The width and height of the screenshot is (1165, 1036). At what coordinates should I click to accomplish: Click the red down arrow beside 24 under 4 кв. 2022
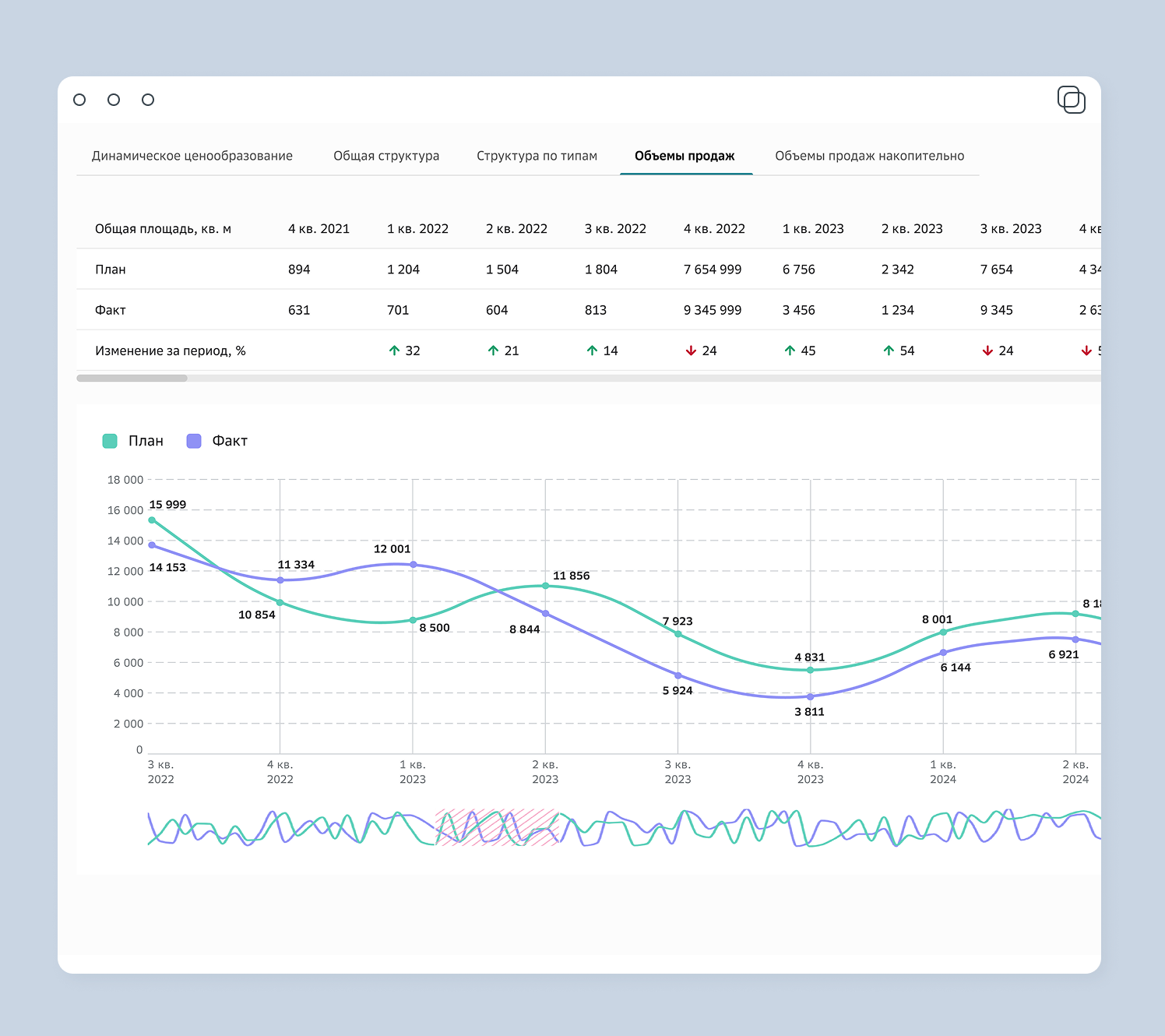[691, 351]
